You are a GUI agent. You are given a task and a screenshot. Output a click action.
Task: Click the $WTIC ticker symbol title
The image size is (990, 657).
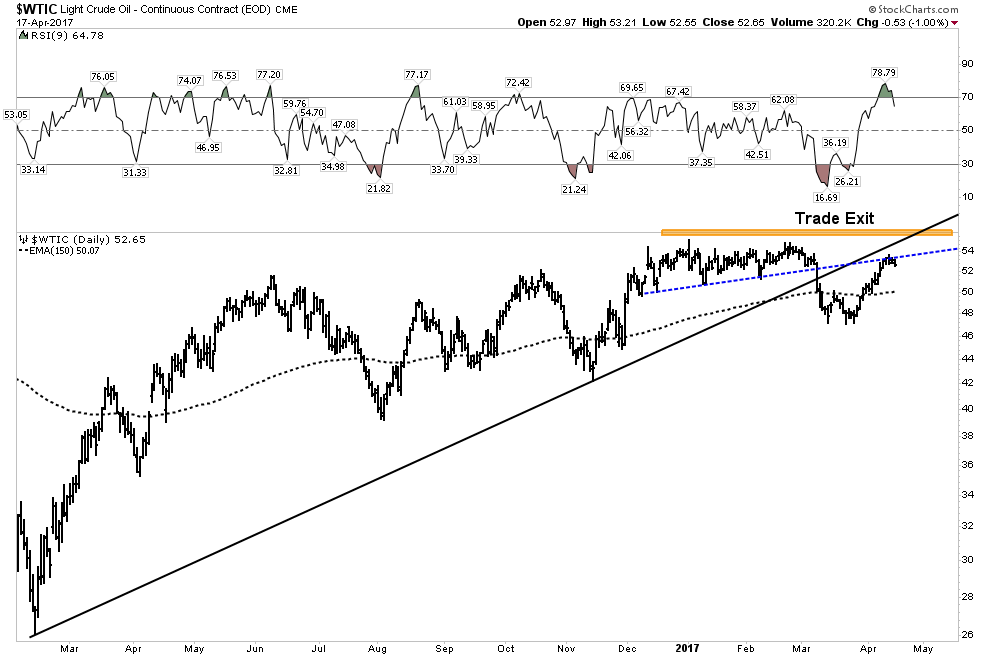click(37, 9)
